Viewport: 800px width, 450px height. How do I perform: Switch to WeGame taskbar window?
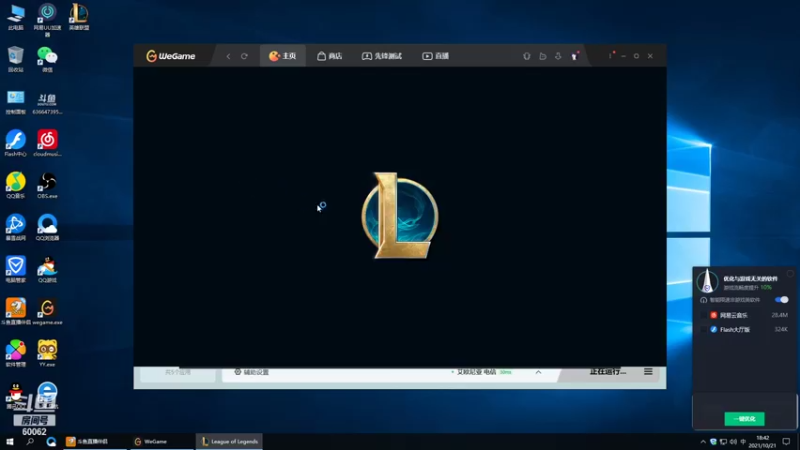161,442
